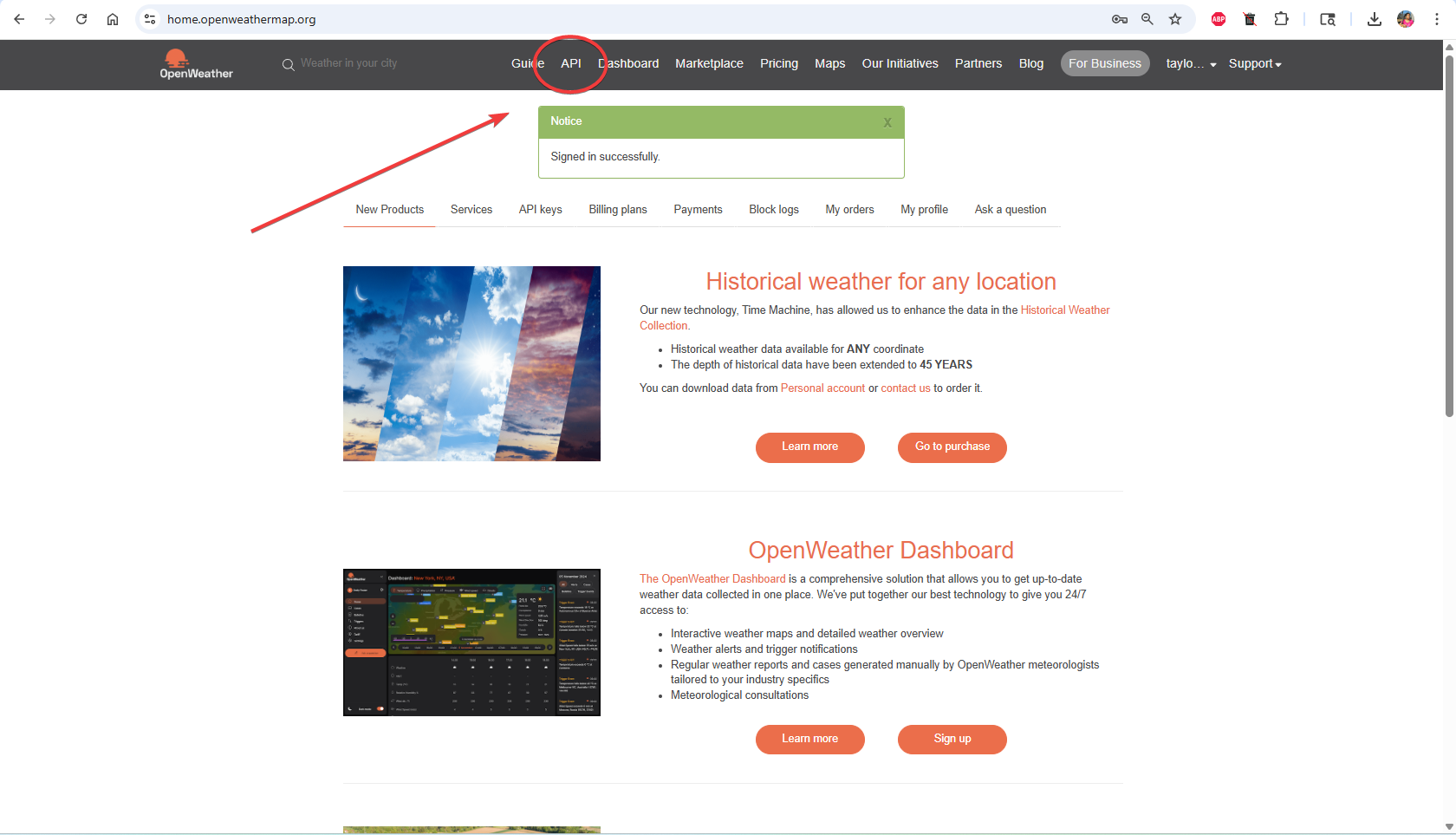This screenshot has height=835, width=1456.
Task: Switch to the API keys tab
Action: click(541, 210)
